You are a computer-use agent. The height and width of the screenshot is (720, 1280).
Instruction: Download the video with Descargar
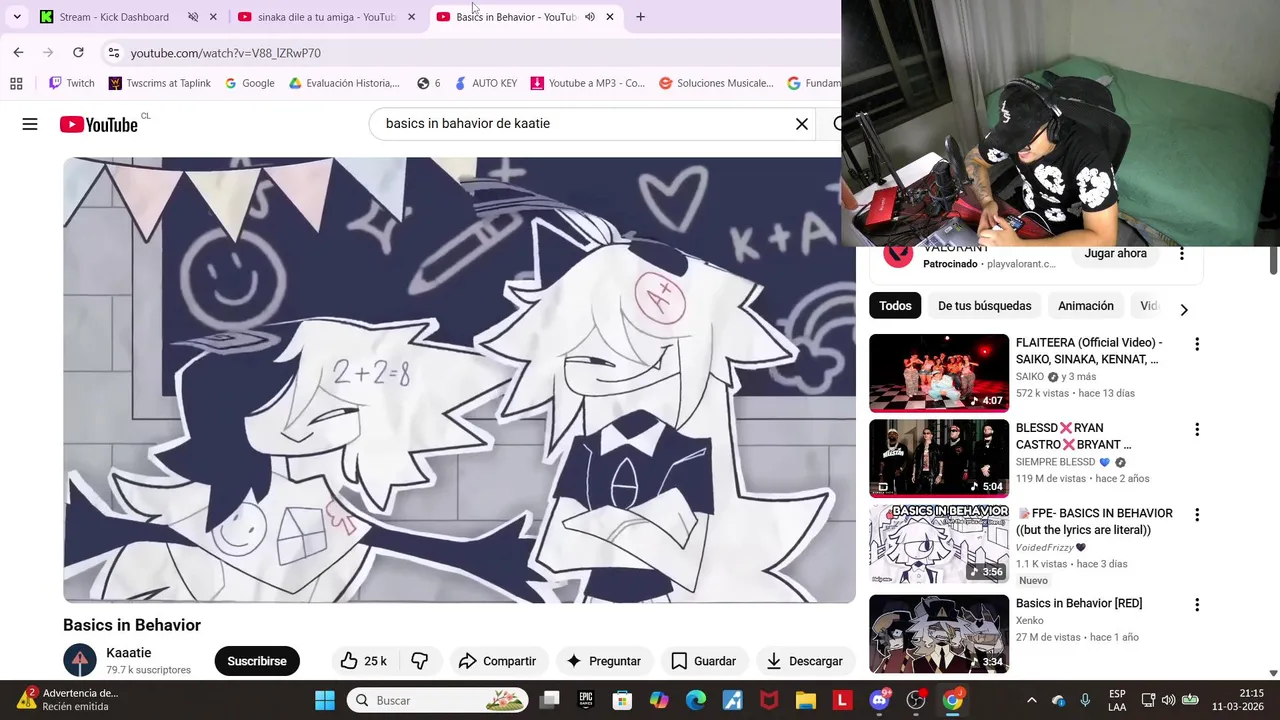coord(804,661)
